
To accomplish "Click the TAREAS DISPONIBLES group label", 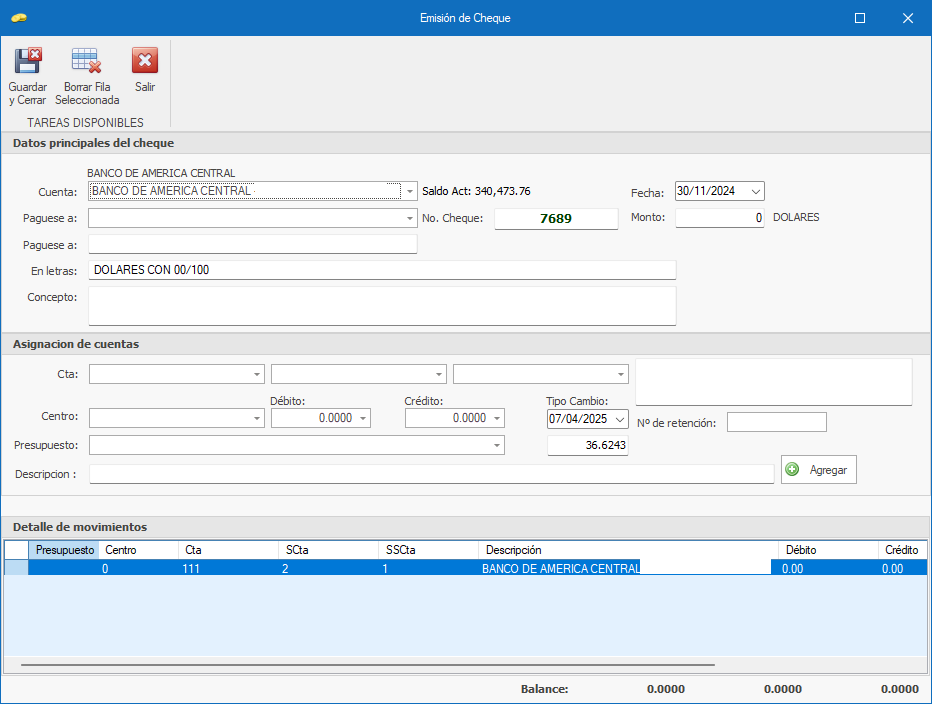I will 85,122.
